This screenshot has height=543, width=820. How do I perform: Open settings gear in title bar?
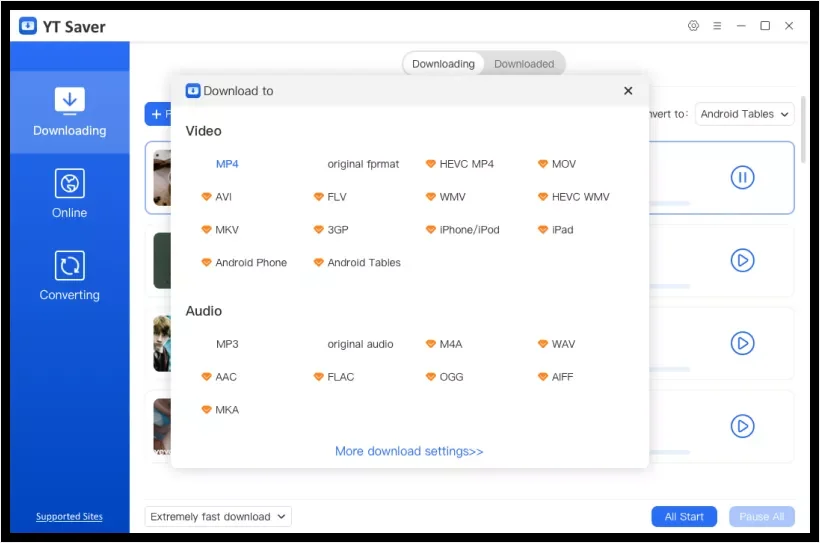point(693,26)
